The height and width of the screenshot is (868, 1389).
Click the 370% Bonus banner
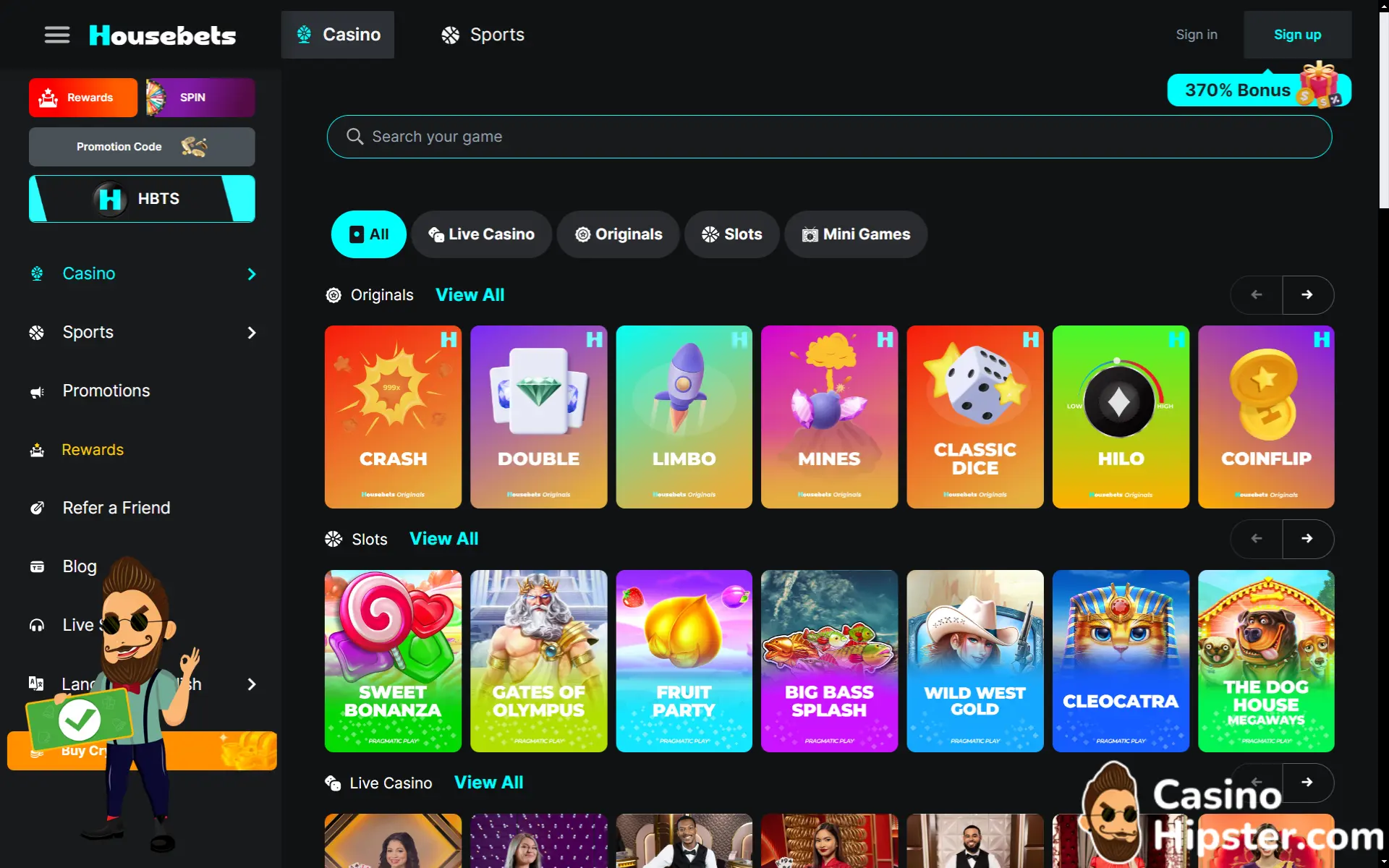(1259, 90)
